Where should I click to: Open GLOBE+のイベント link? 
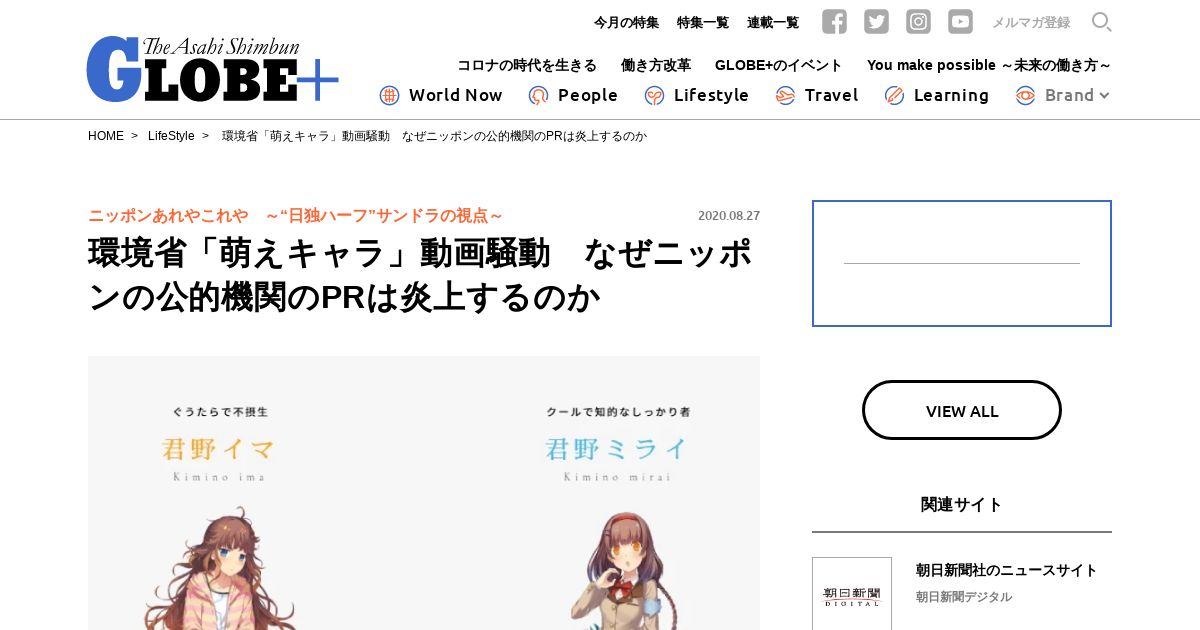point(779,65)
